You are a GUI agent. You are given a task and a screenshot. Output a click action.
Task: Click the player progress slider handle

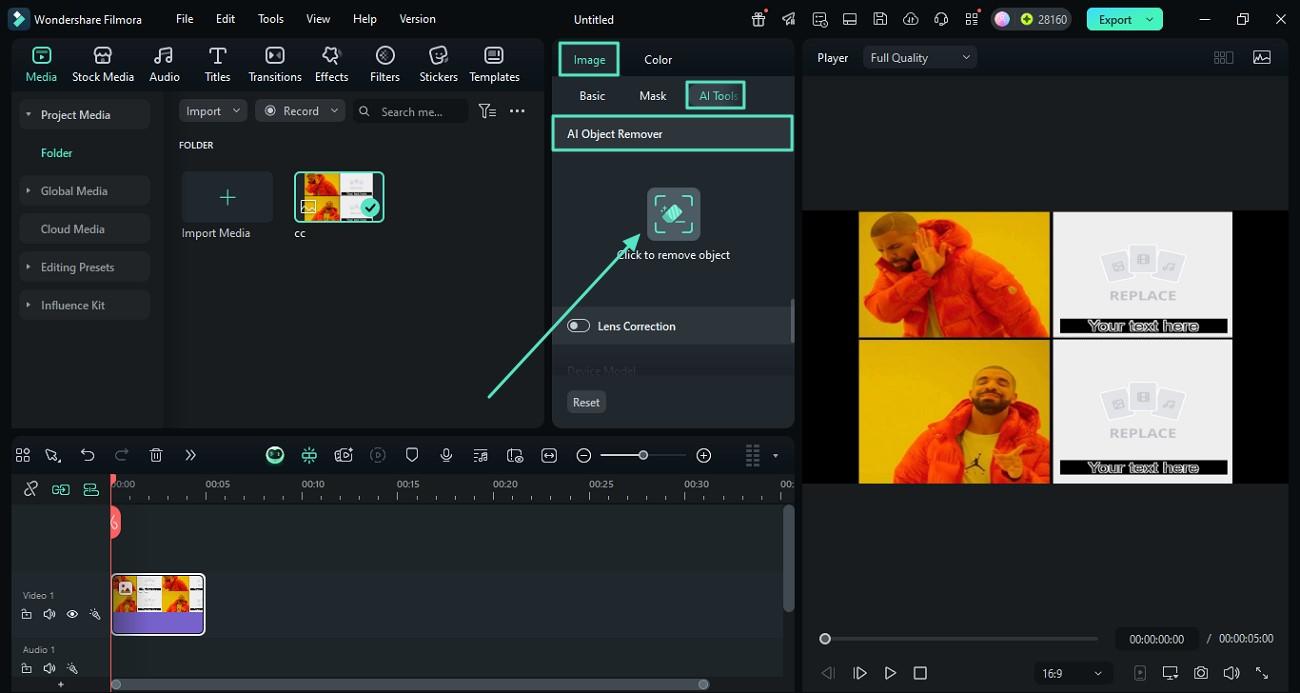825,639
